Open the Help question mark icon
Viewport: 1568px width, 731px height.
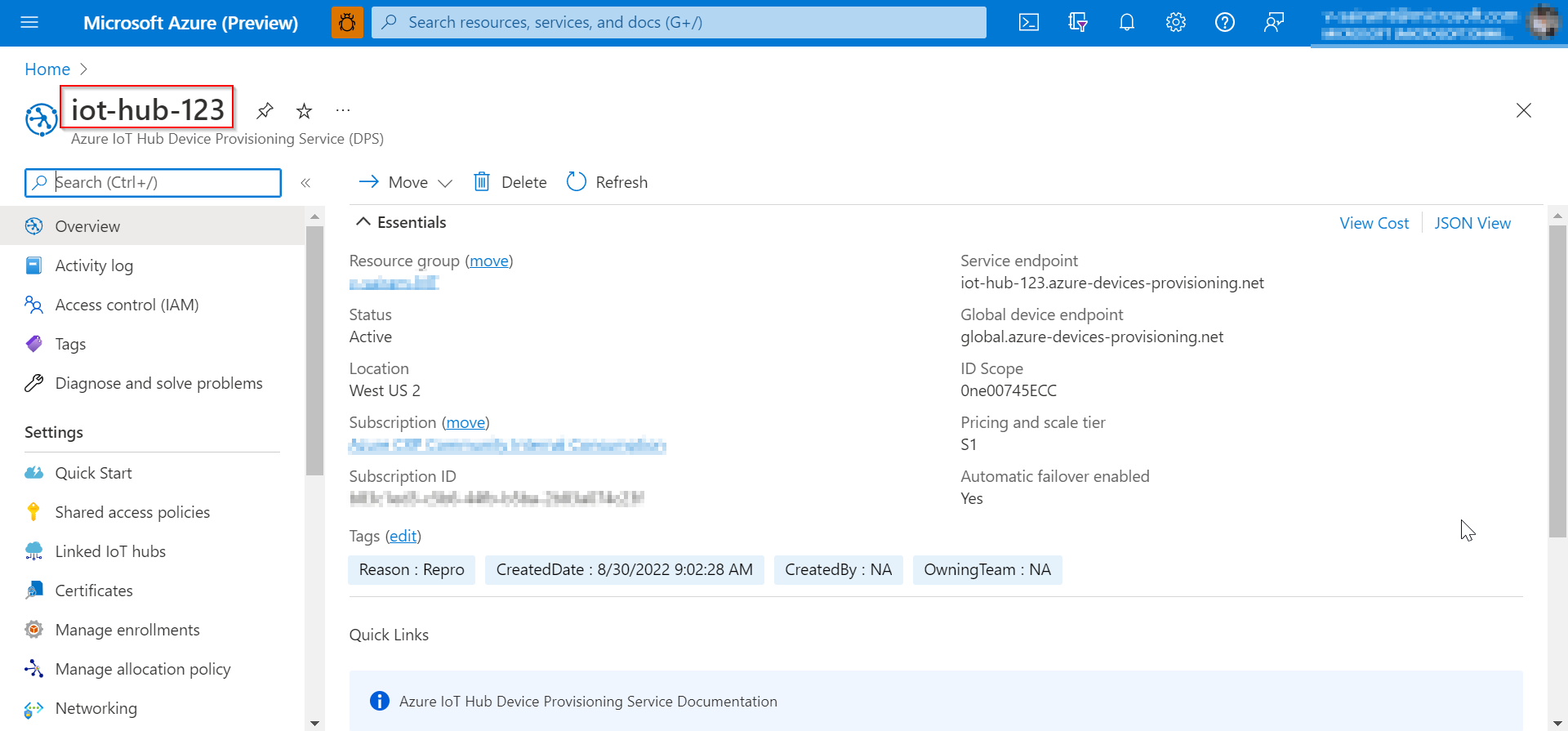1225,22
